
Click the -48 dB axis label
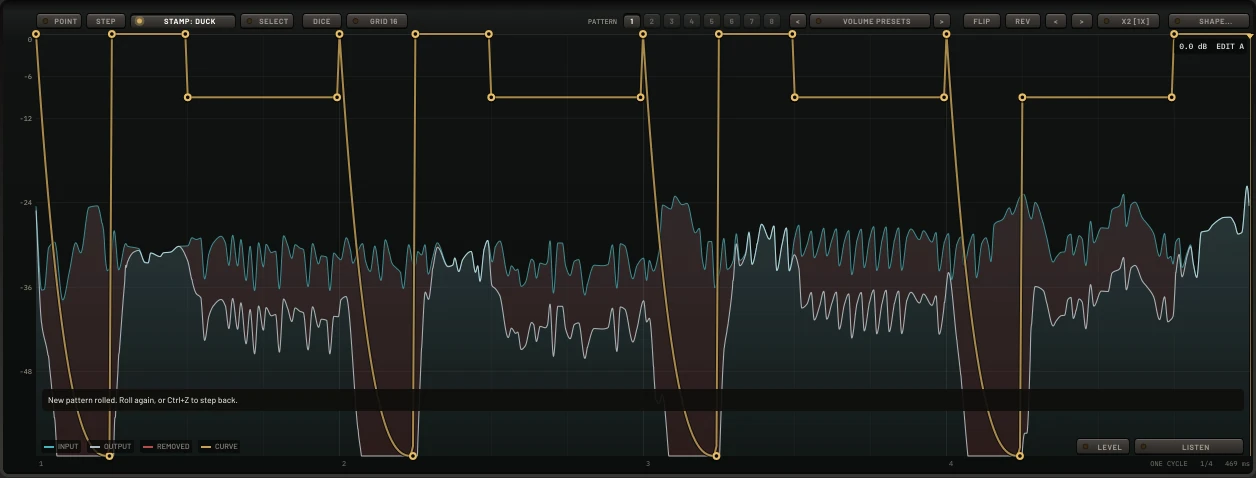(27, 372)
